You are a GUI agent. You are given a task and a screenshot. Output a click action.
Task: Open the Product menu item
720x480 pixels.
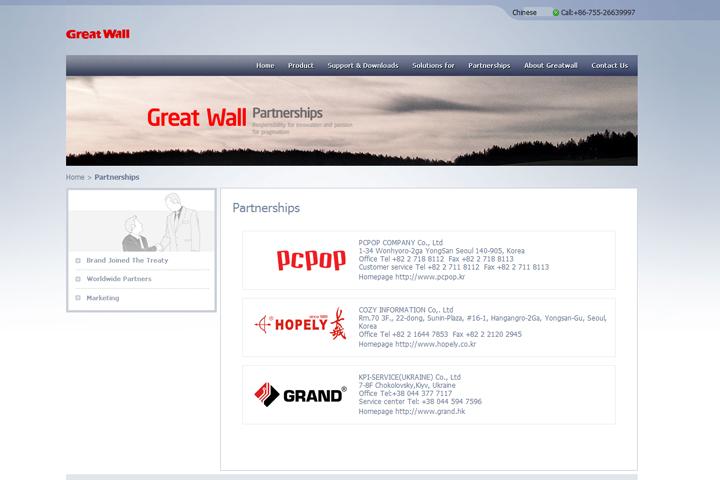(x=301, y=66)
